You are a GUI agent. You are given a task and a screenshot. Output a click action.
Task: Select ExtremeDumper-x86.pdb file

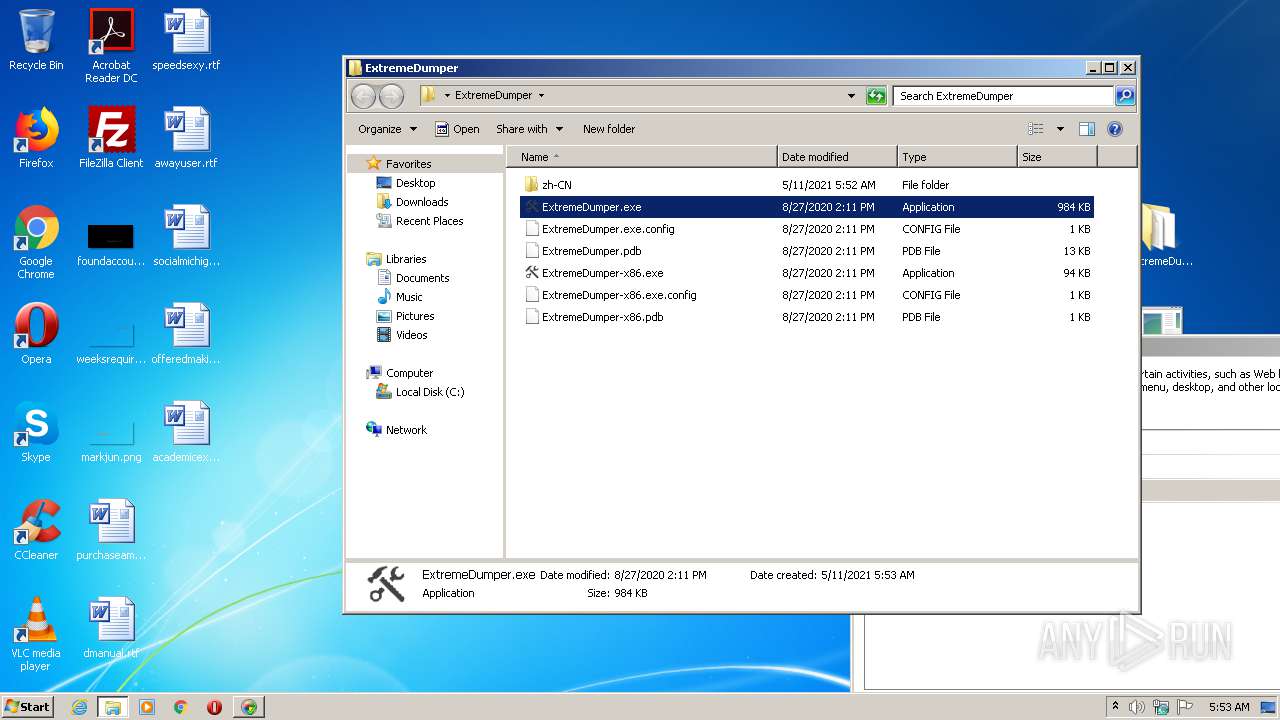pos(602,317)
